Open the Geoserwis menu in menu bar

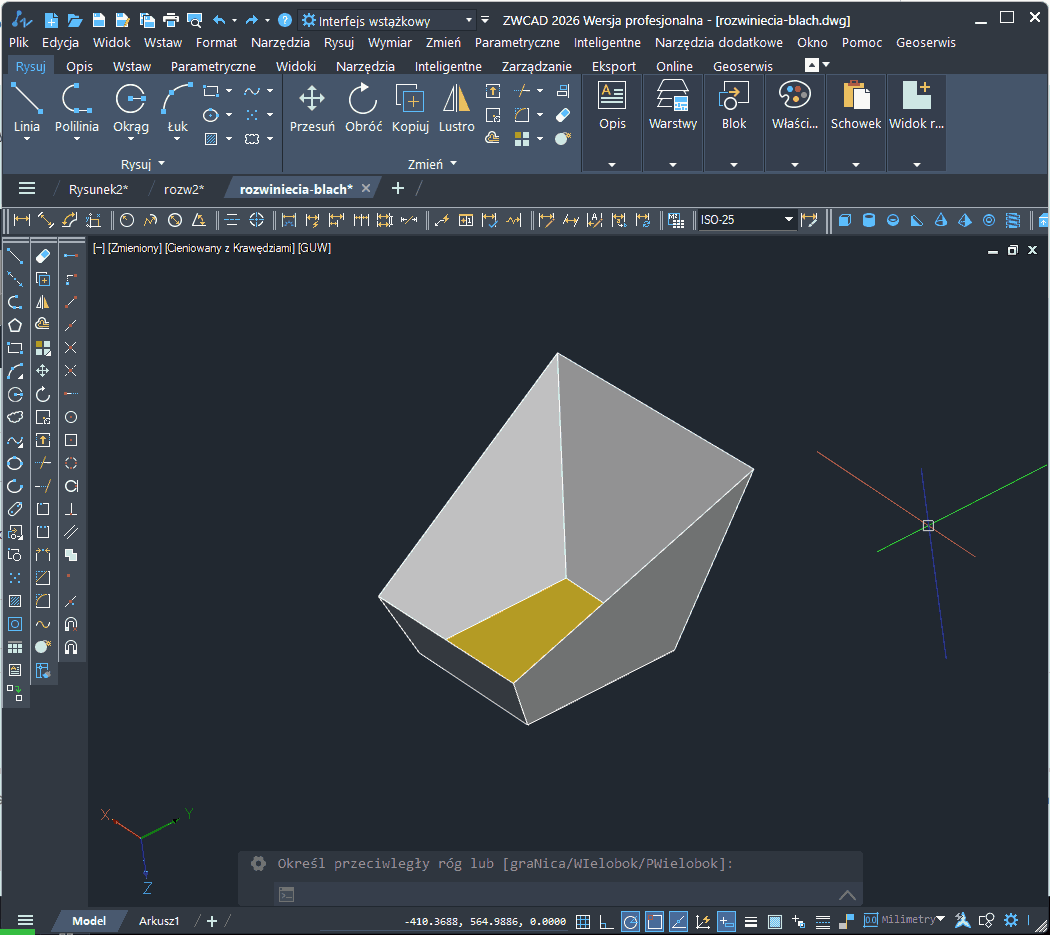tap(925, 42)
